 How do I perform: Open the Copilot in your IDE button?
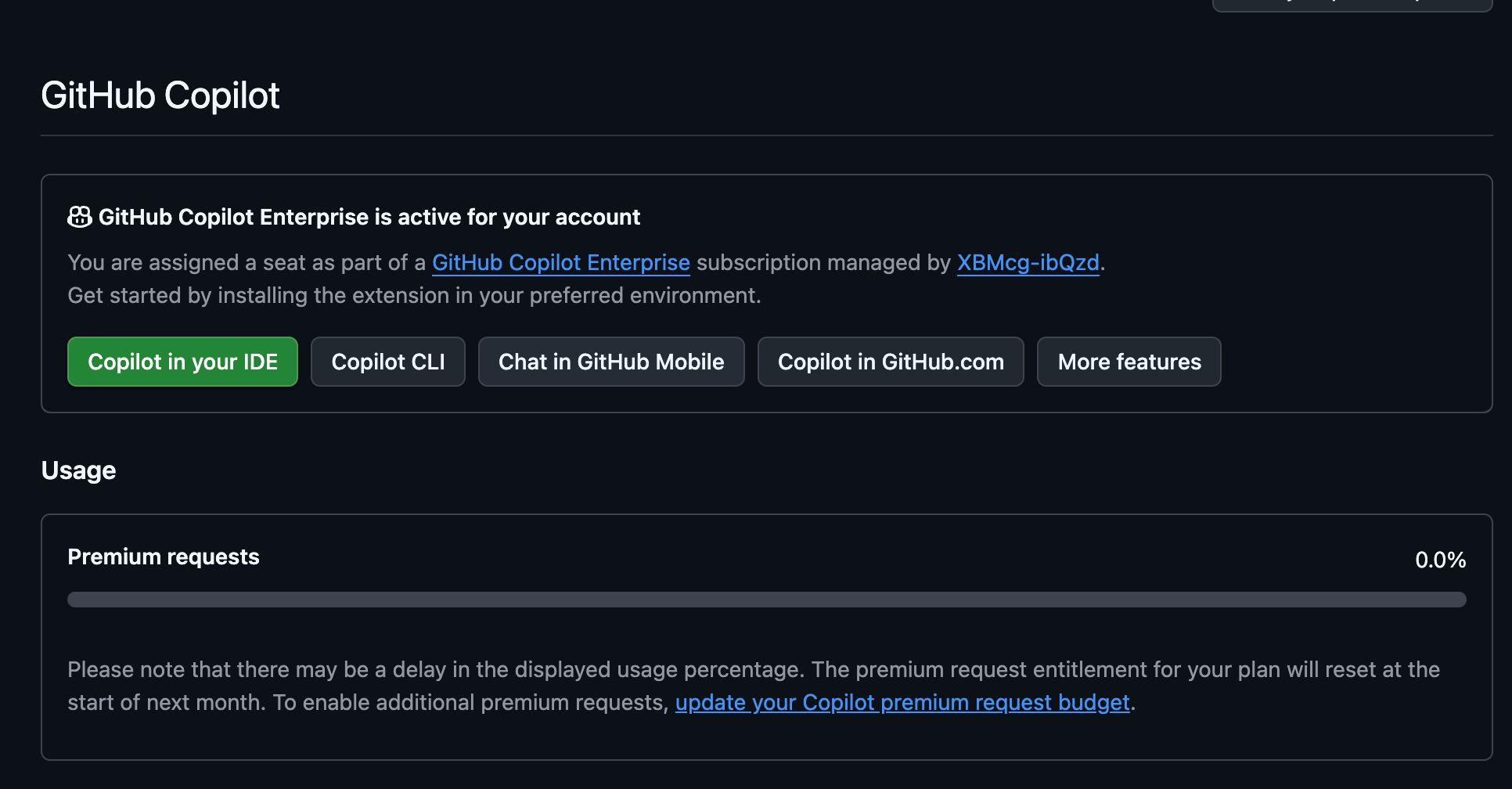click(x=182, y=362)
